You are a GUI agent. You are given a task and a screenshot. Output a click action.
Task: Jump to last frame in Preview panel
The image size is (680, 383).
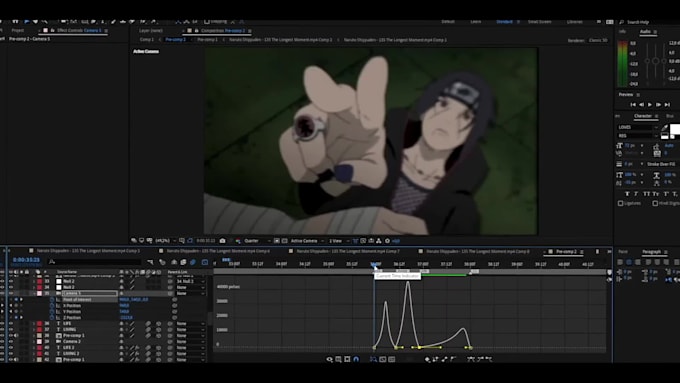667,105
